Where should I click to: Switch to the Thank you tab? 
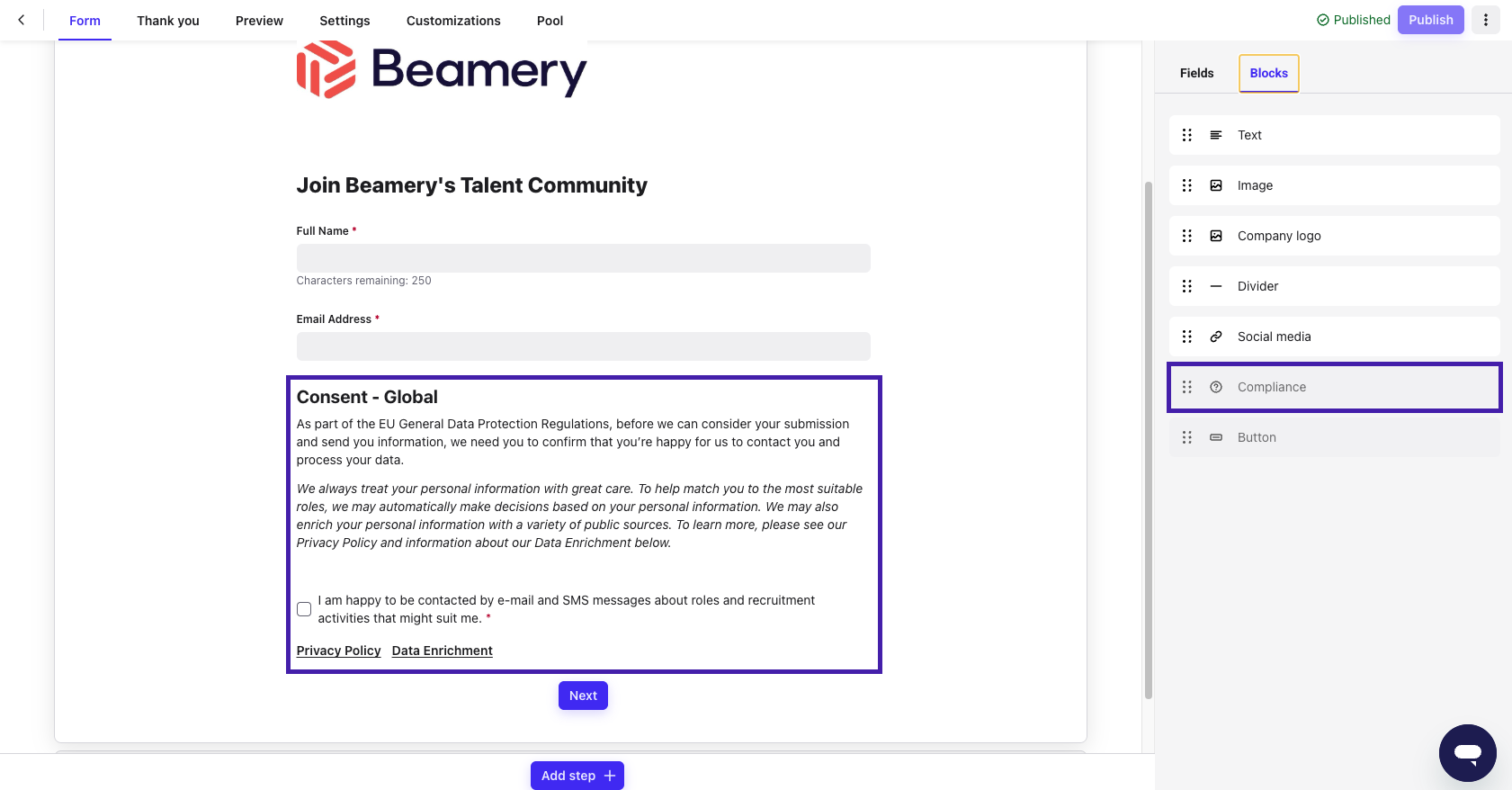point(168,21)
